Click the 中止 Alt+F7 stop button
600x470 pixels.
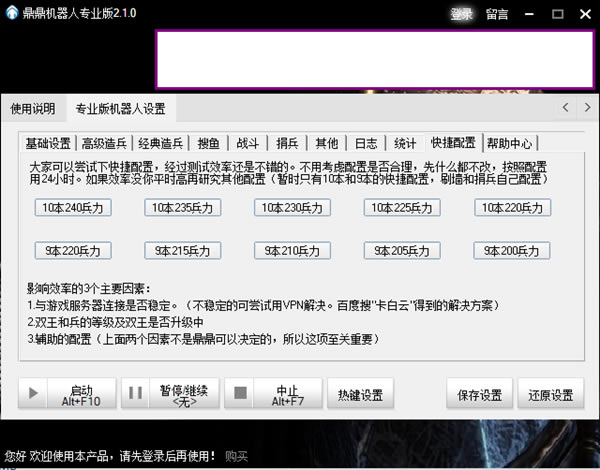click(273, 393)
